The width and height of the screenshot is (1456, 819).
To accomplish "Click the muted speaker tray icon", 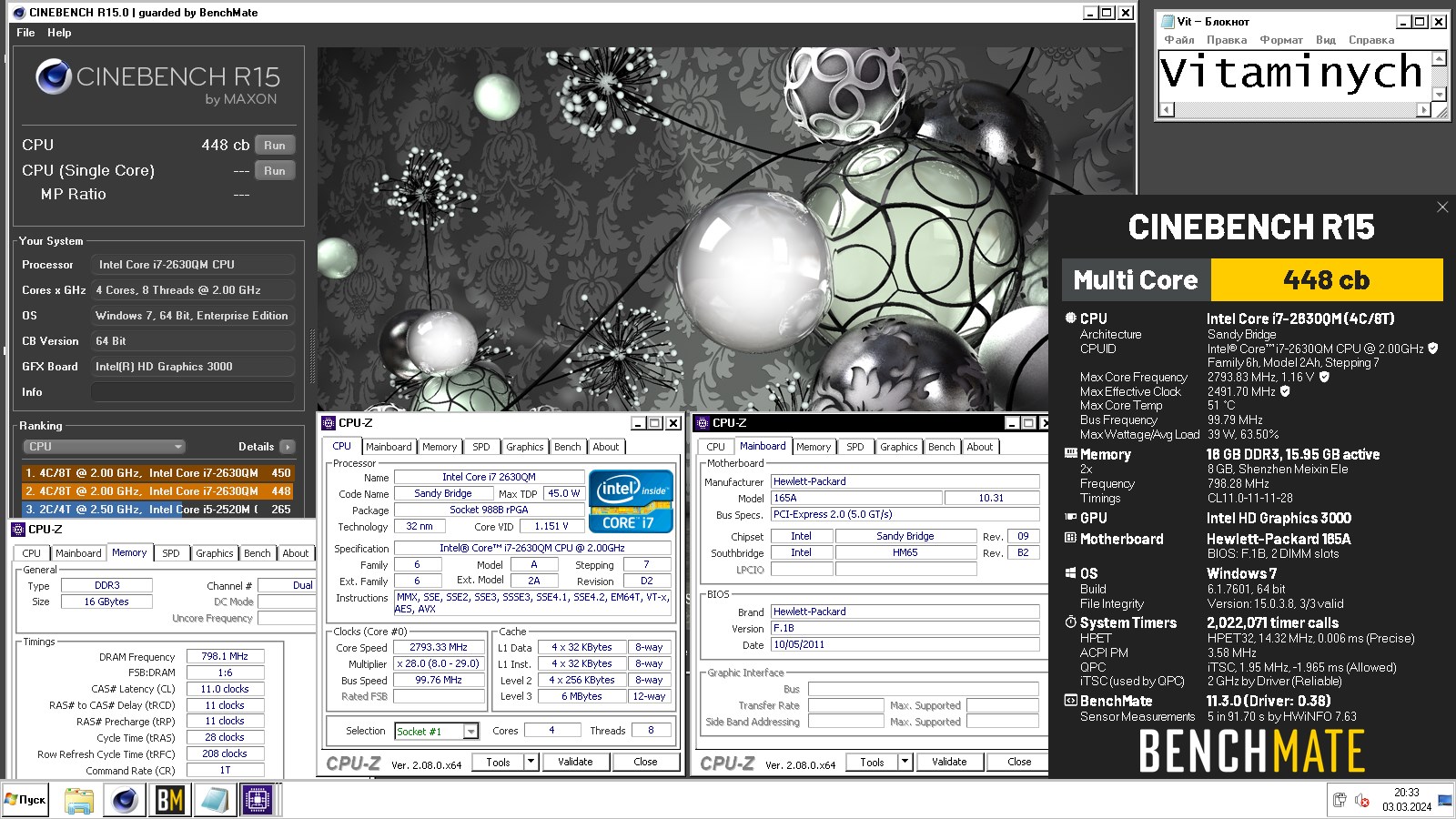I will (1362, 800).
